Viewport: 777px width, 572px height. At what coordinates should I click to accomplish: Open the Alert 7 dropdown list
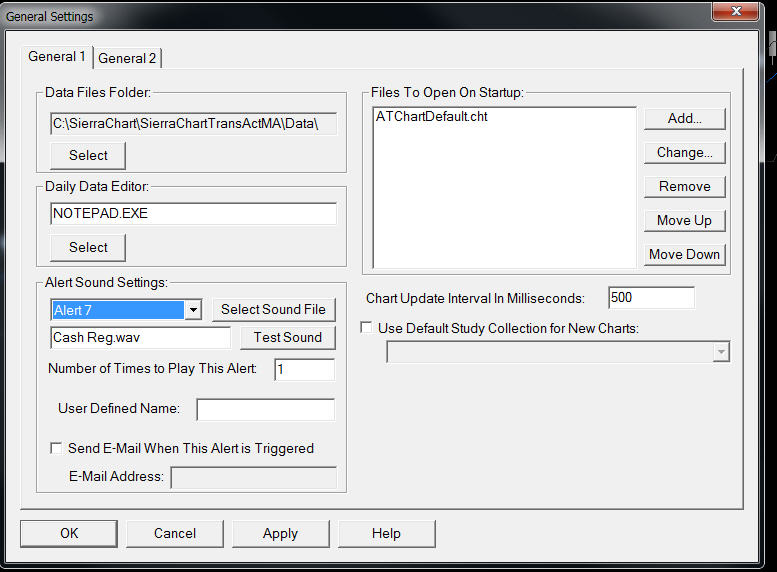click(x=193, y=310)
